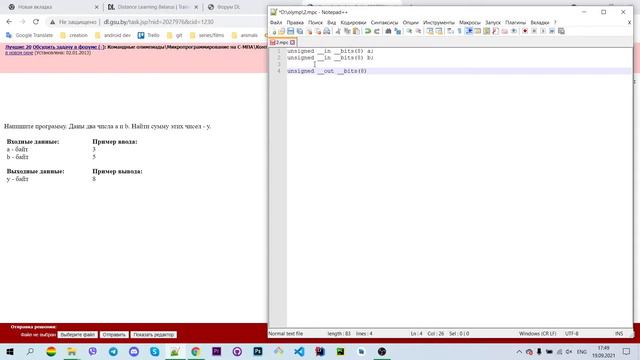Open Photoshop from taskbar
640x360 pixels.
pos(258,351)
